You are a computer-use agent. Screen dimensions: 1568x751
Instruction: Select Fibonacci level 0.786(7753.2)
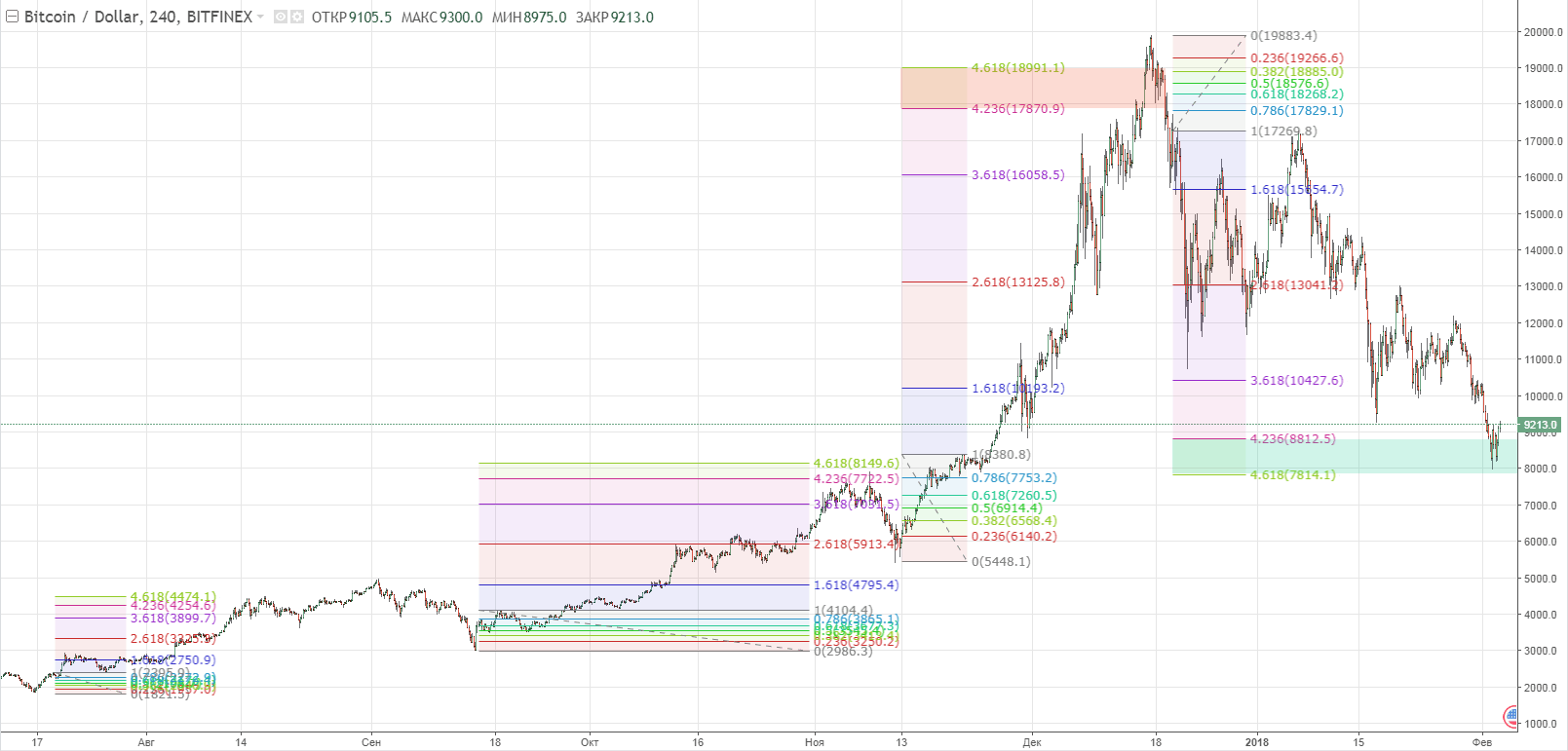(1013, 477)
